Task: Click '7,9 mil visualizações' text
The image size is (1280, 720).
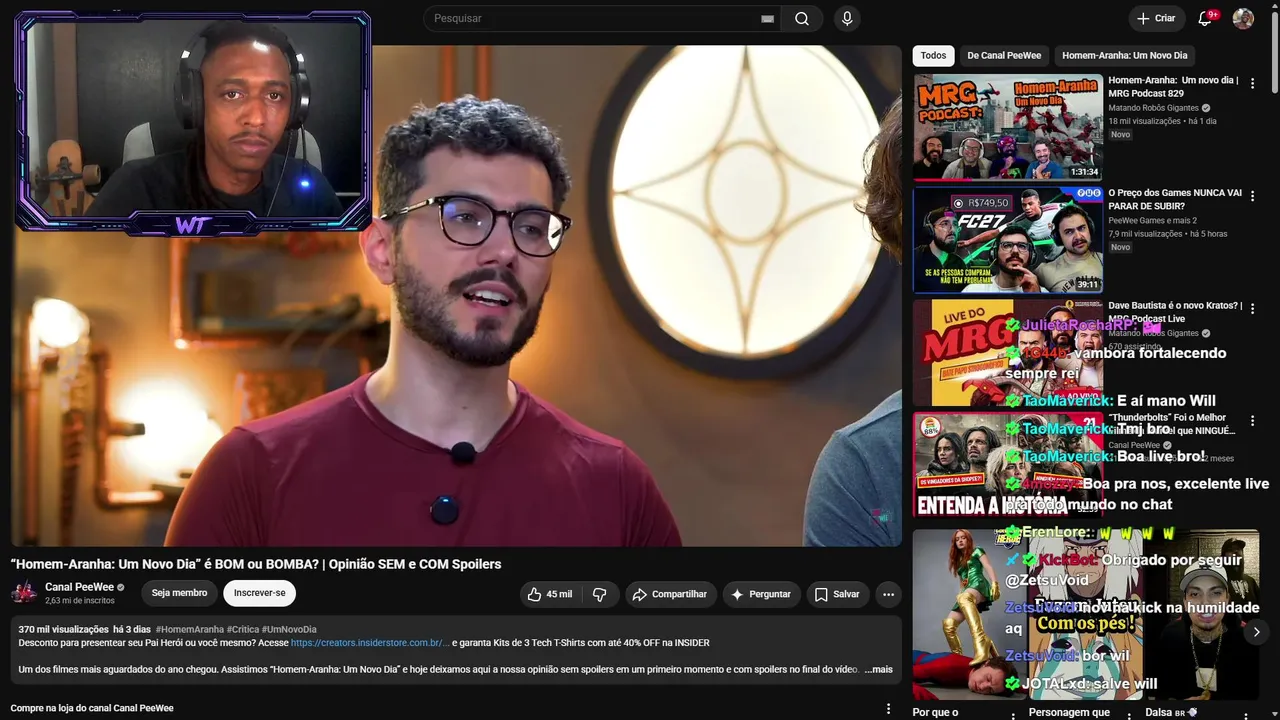Action: 1145,234
